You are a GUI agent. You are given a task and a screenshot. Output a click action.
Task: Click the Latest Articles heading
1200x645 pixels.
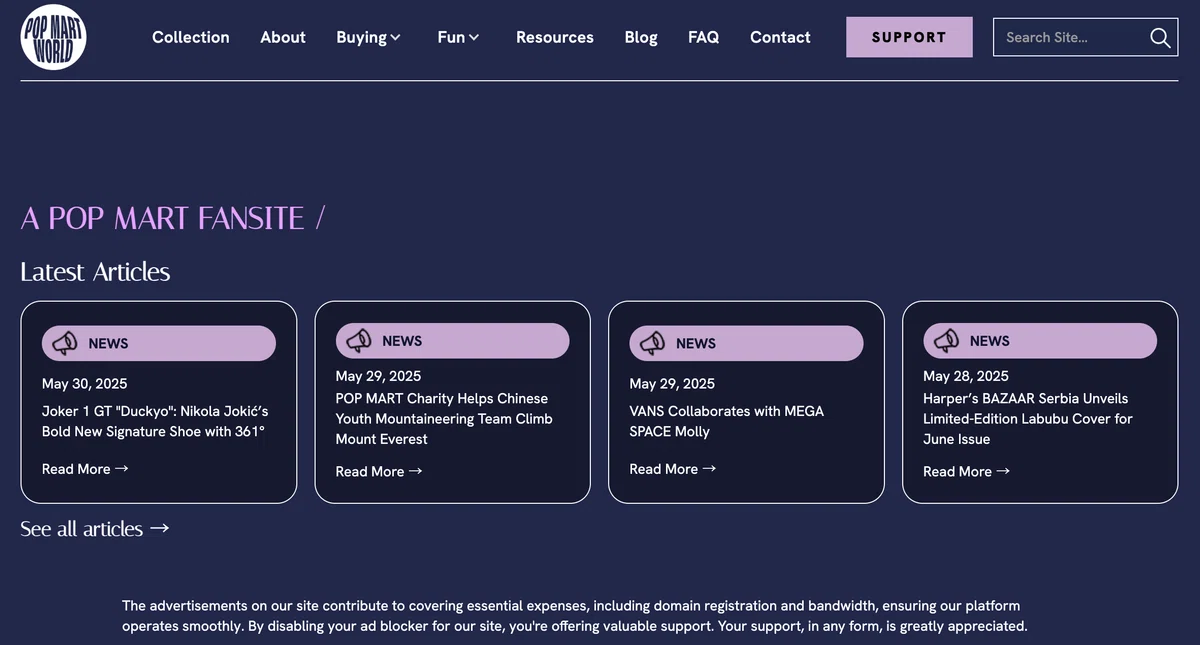(x=95, y=272)
